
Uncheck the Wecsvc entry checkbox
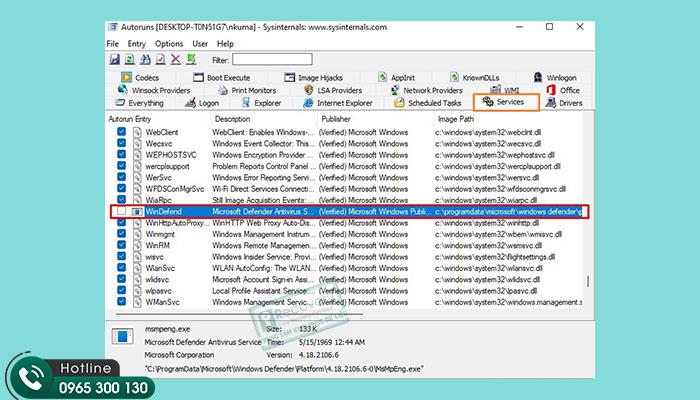(x=121, y=143)
